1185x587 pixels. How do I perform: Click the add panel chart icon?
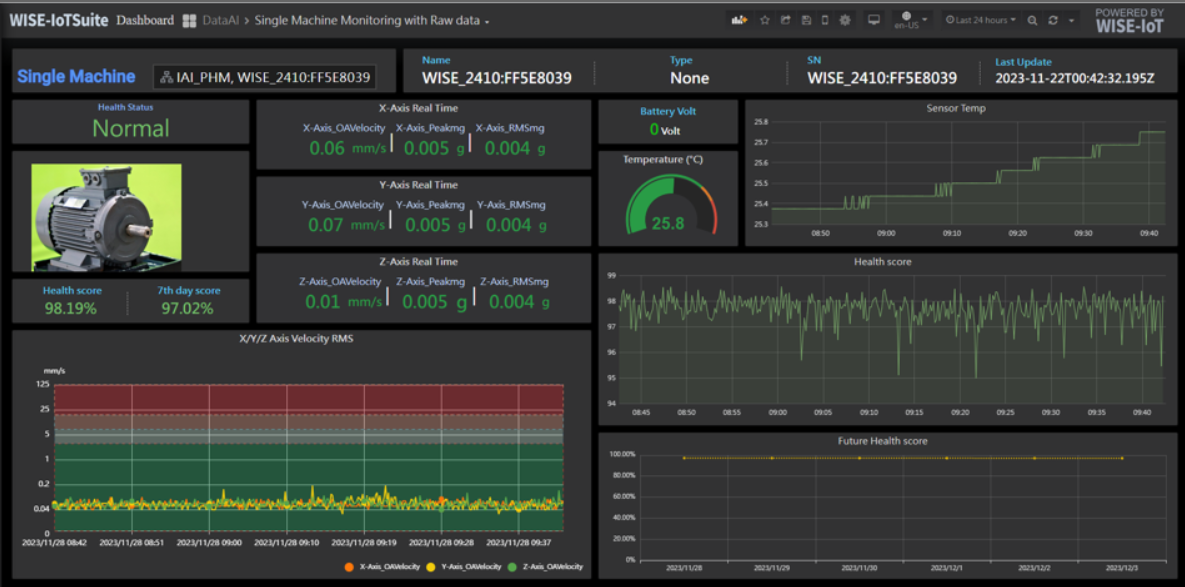(x=740, y=19)
